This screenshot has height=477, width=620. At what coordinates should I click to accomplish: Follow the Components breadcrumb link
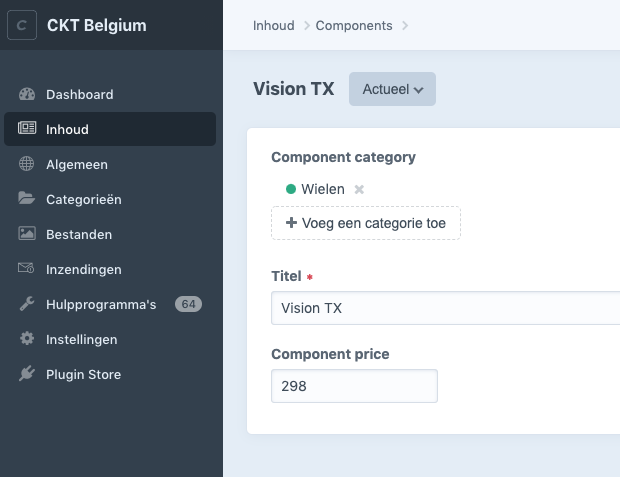[352, 25]
